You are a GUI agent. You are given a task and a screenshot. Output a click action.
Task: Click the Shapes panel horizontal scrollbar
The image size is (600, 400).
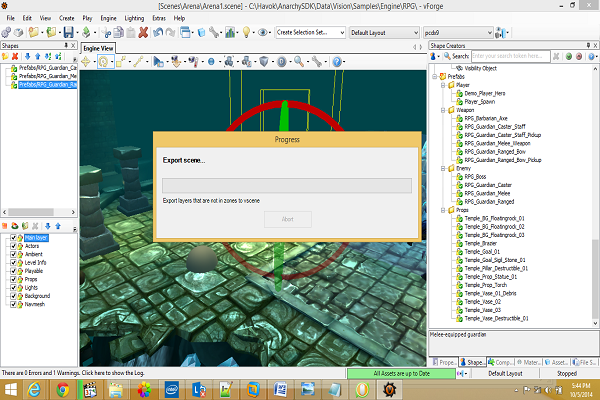pos(39,212)
